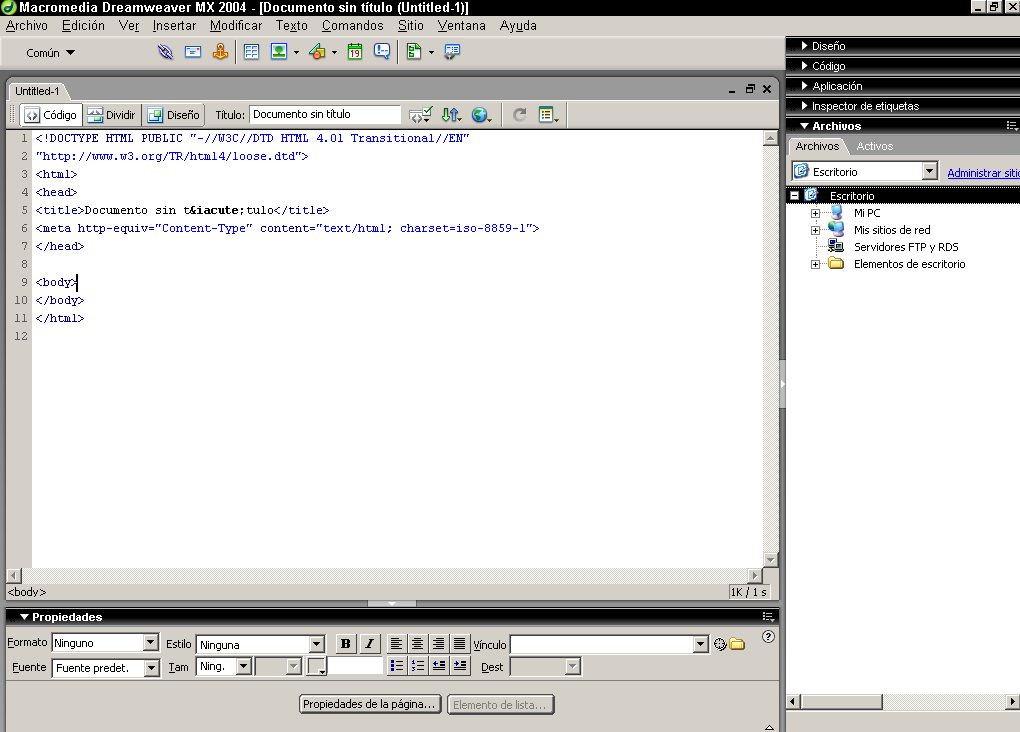
Task: Insert a hyperlink from the Común bar
Action: 165,52
